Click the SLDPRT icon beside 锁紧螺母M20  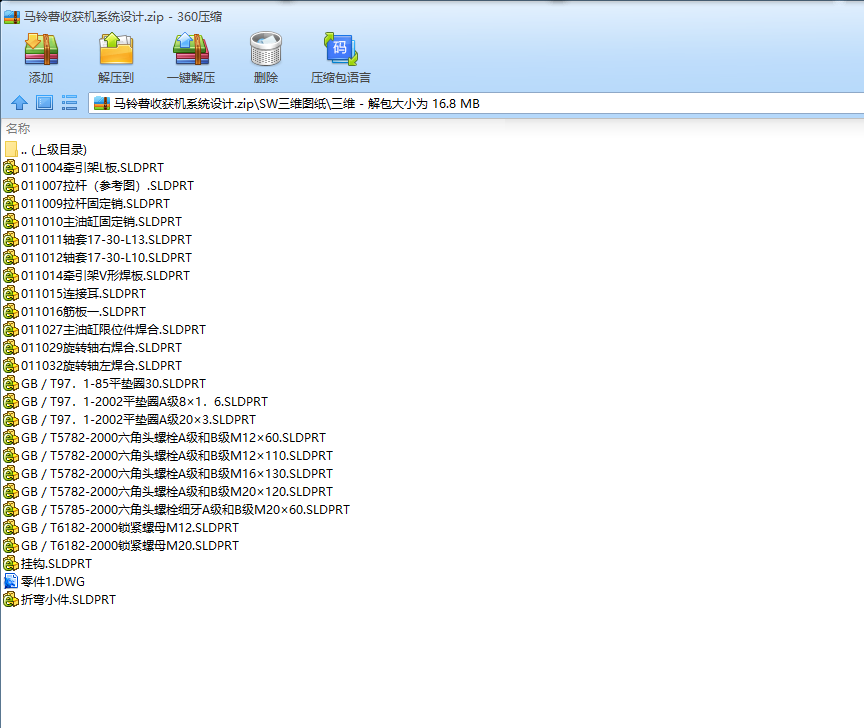point(11,546)
